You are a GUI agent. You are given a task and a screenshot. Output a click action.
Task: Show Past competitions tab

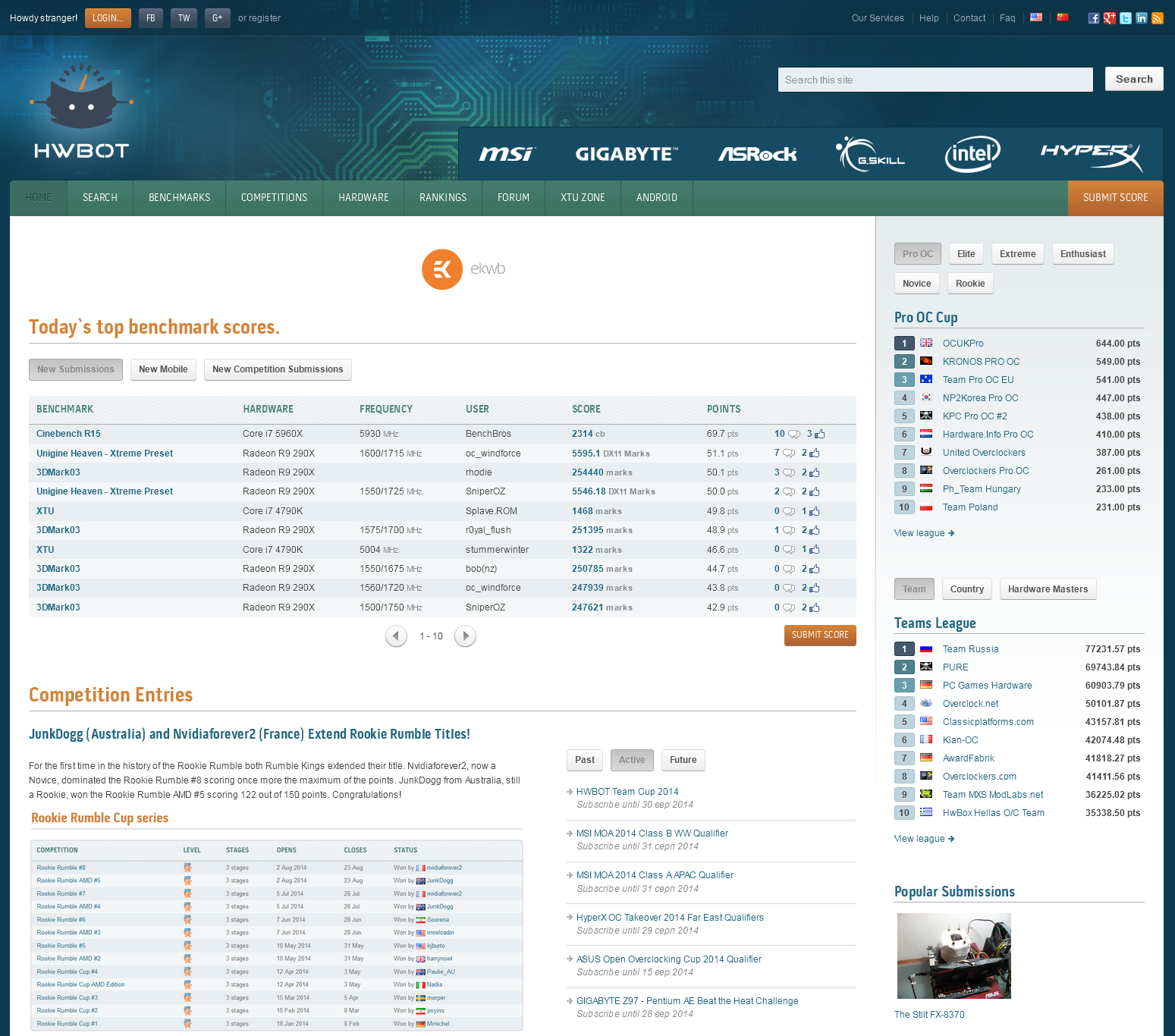coord(585,760)
